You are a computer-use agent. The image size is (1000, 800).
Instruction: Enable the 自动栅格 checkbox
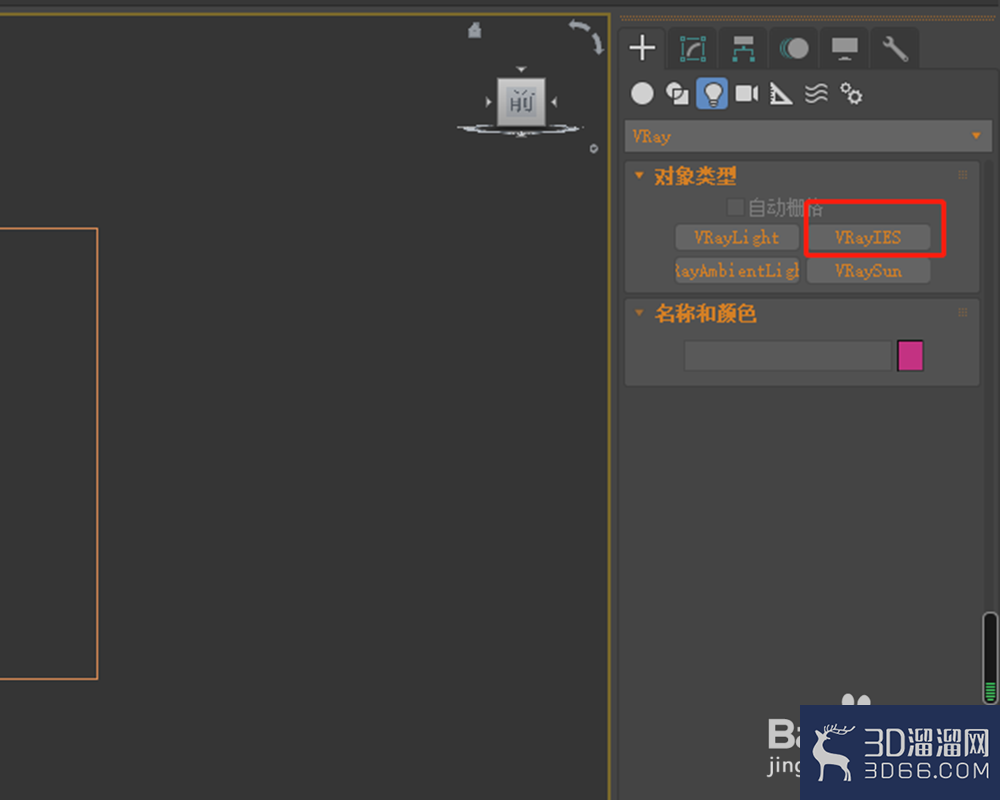735,207
